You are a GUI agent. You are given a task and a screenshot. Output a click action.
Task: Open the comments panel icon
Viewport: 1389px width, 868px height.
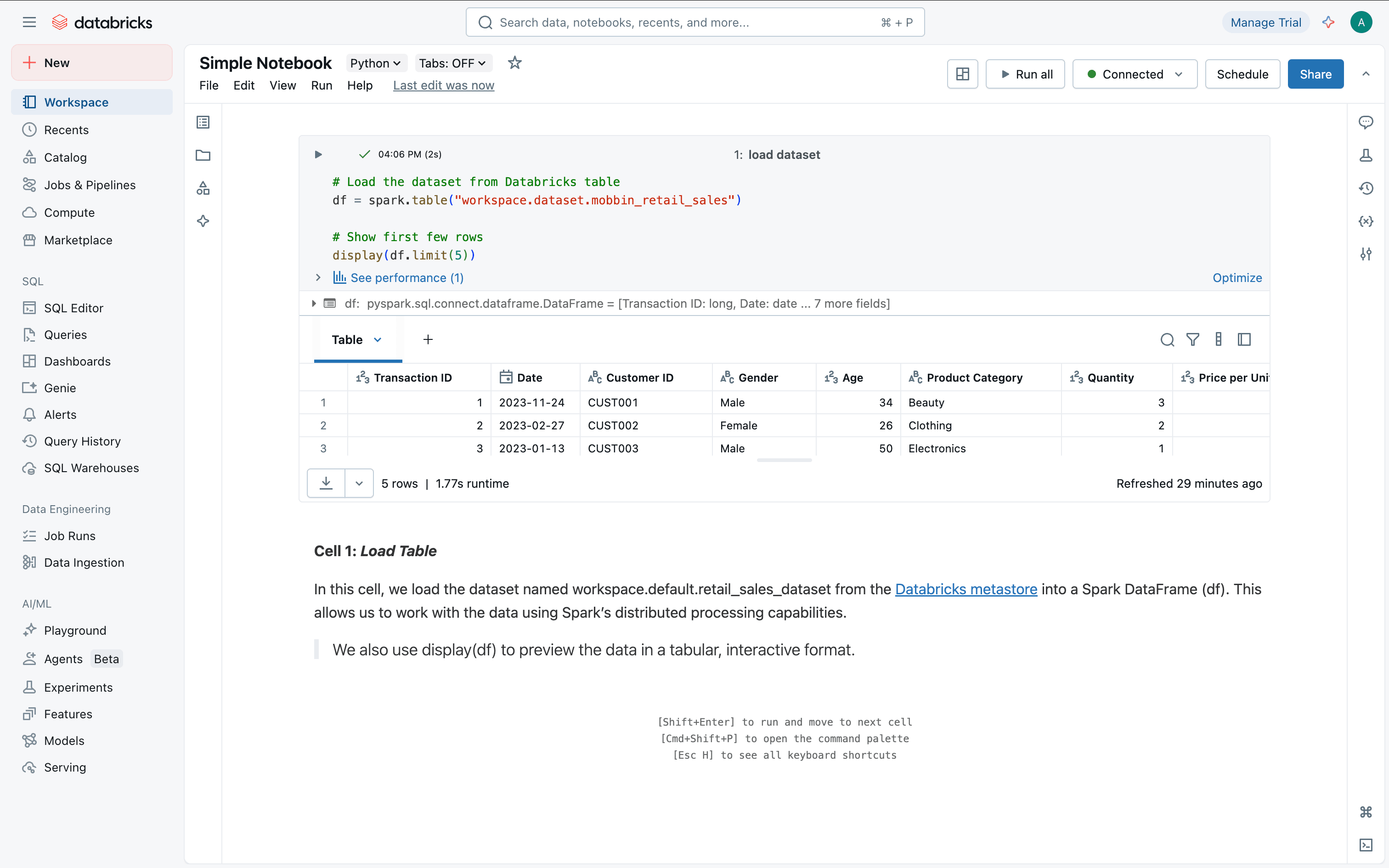1366,122
